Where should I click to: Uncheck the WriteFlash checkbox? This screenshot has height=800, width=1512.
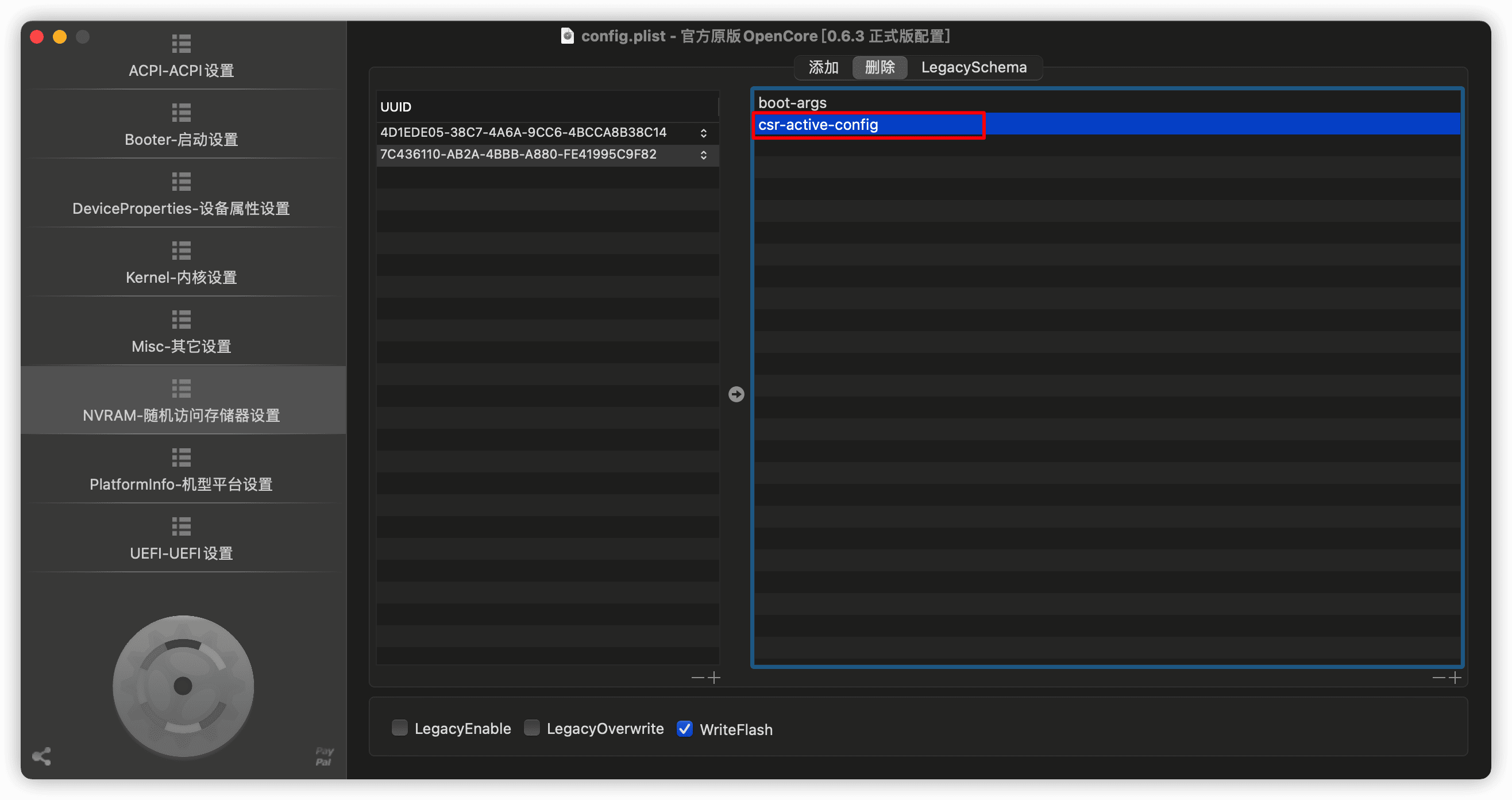(x=684, y=728)
